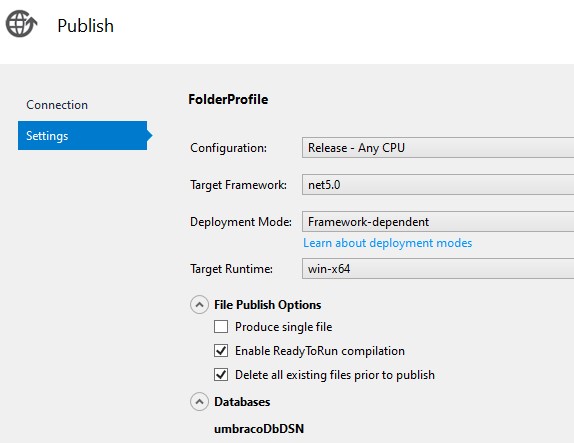
Task: Select the umbracoDbDSN database entry
Action: (259, 429)
